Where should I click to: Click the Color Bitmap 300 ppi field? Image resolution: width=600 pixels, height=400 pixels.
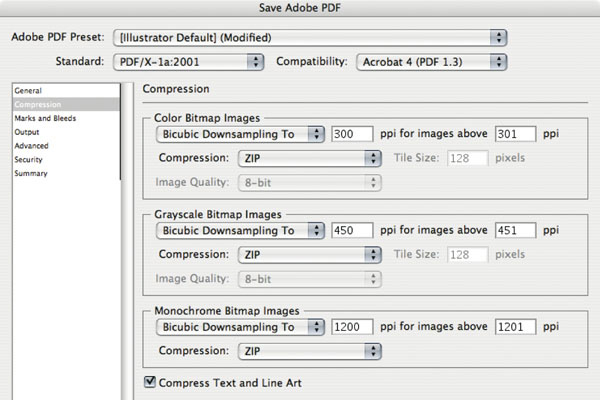(352, 134)
